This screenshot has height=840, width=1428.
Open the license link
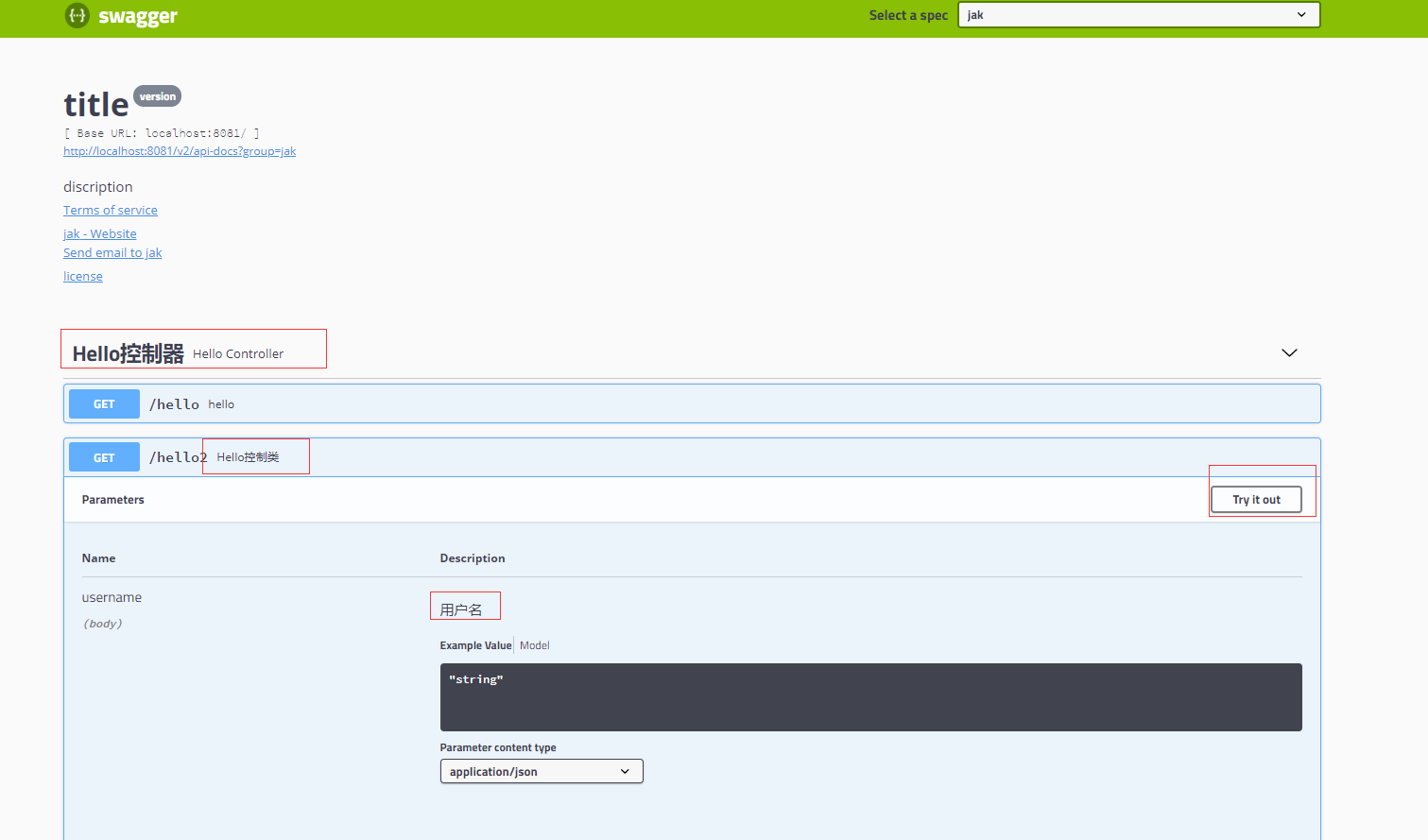click(83, 276)
